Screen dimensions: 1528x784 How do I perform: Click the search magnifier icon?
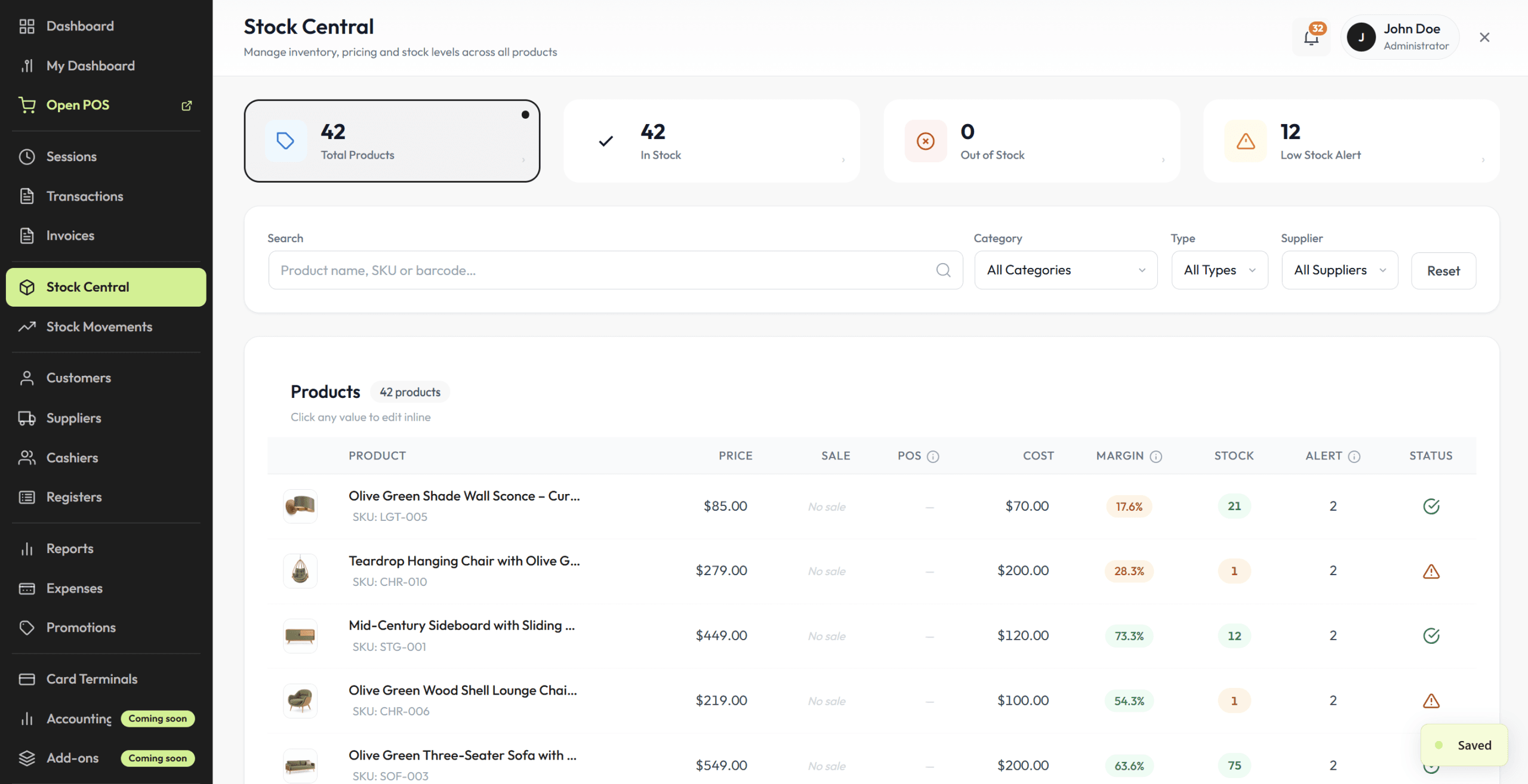[943, 270]
